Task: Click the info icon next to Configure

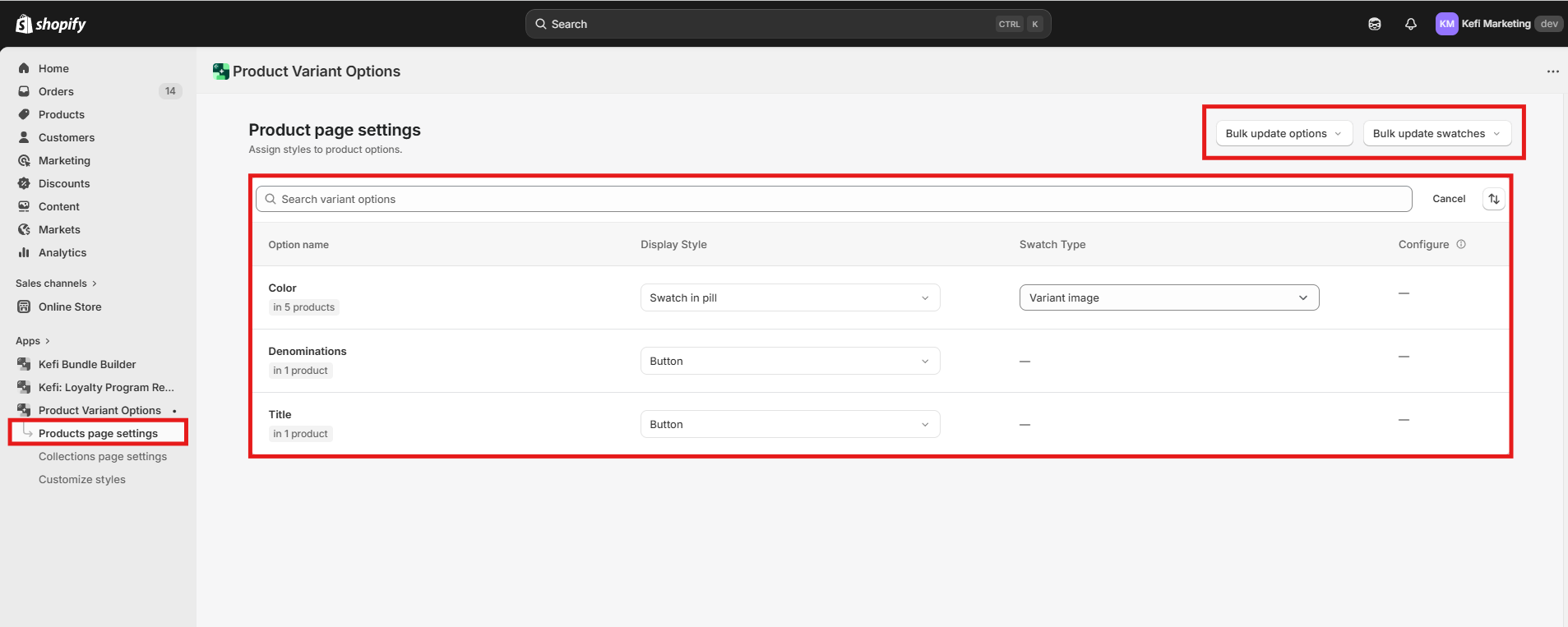Action: point(1461,244)
